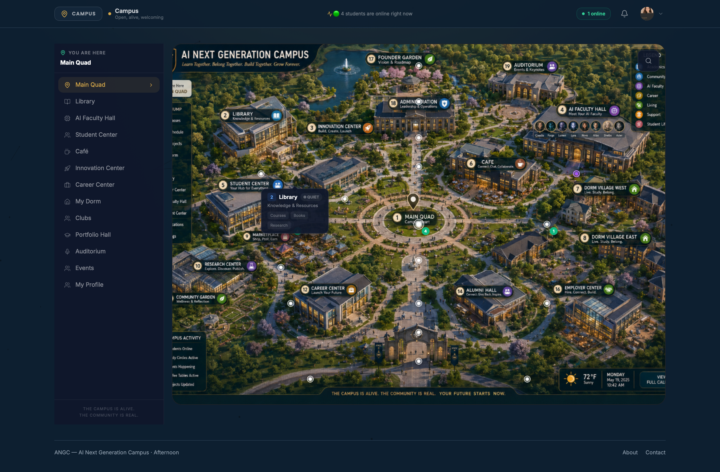
Task: Click the Alumni Hall purple icon on the map
Action: coord(507,291)
